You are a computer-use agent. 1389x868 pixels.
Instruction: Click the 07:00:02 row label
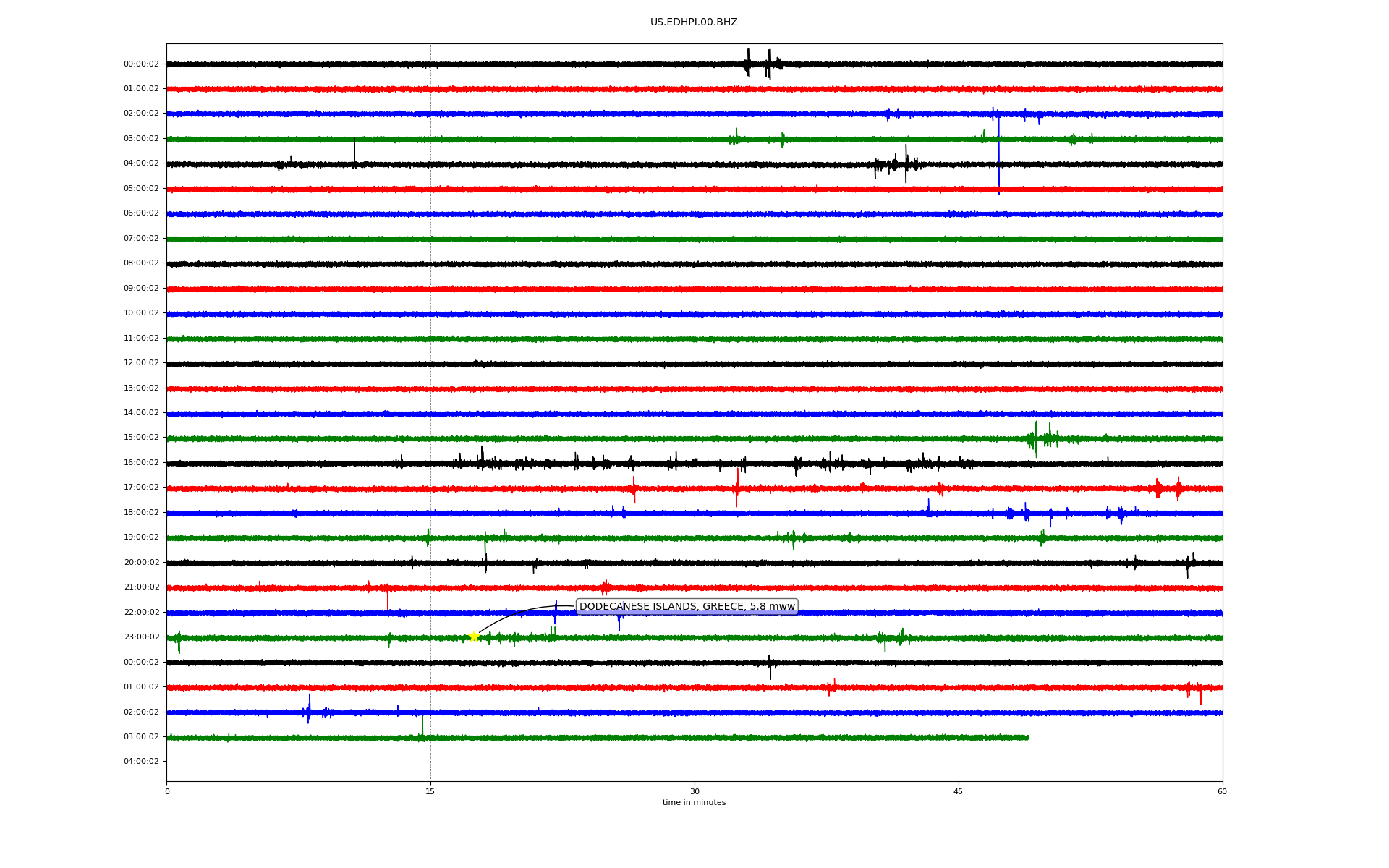pyautogui.click(x=141, y=238)
